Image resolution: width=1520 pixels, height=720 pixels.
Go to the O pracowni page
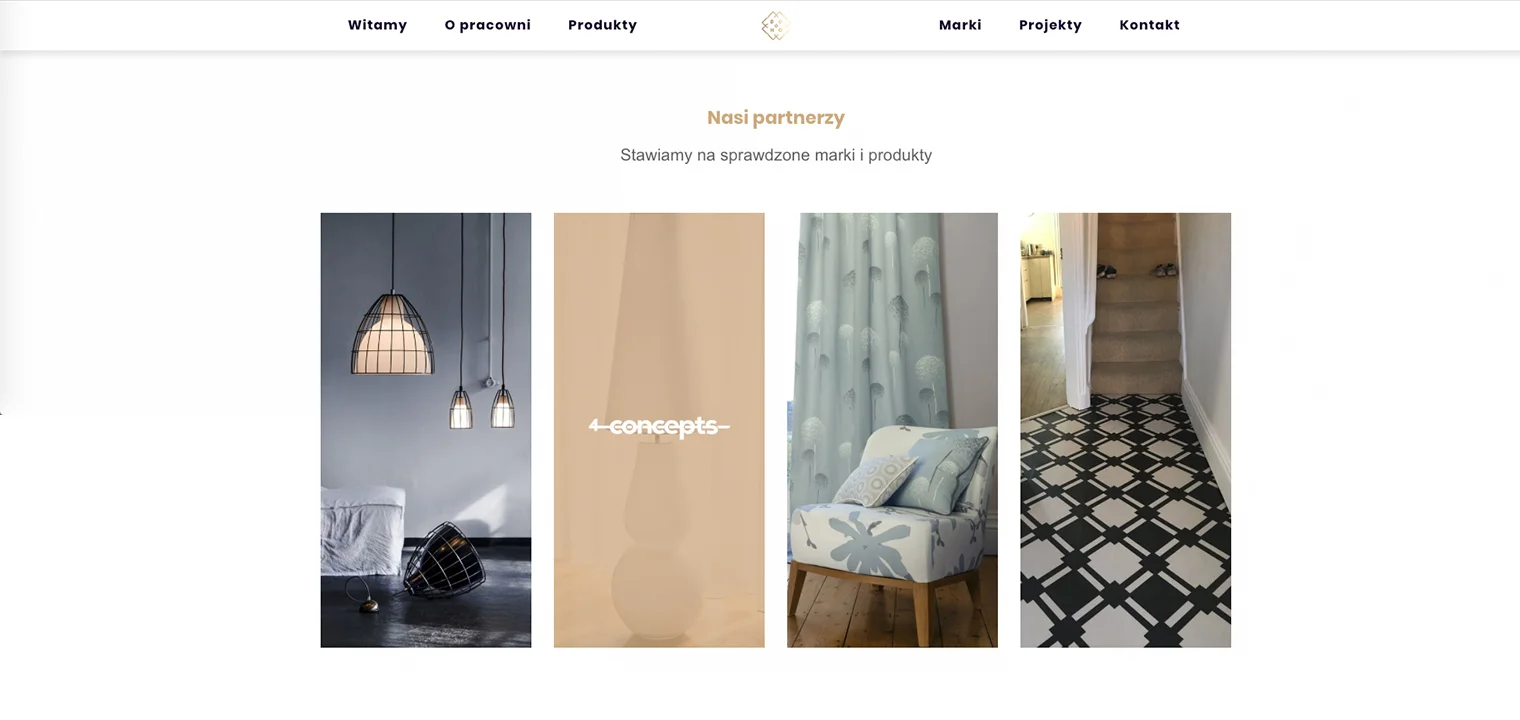pos(487,25)
